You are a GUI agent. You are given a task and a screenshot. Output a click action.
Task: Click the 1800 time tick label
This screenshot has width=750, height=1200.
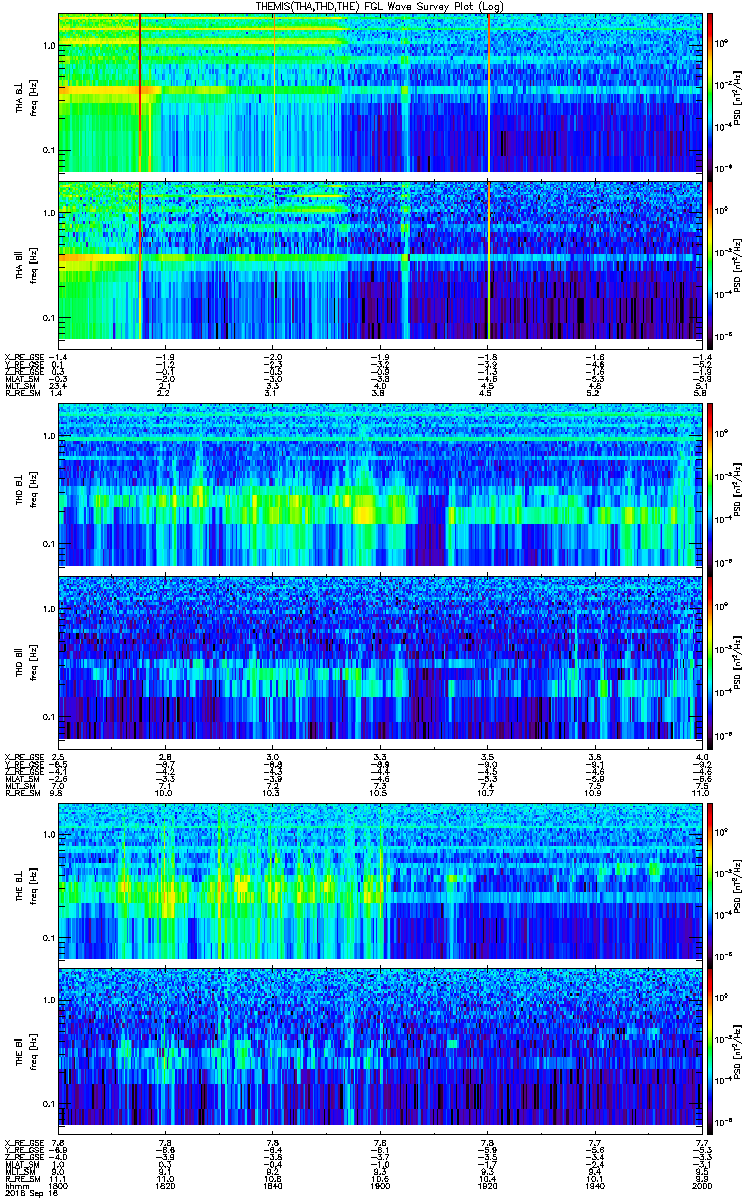click(x=59, y=1185)
